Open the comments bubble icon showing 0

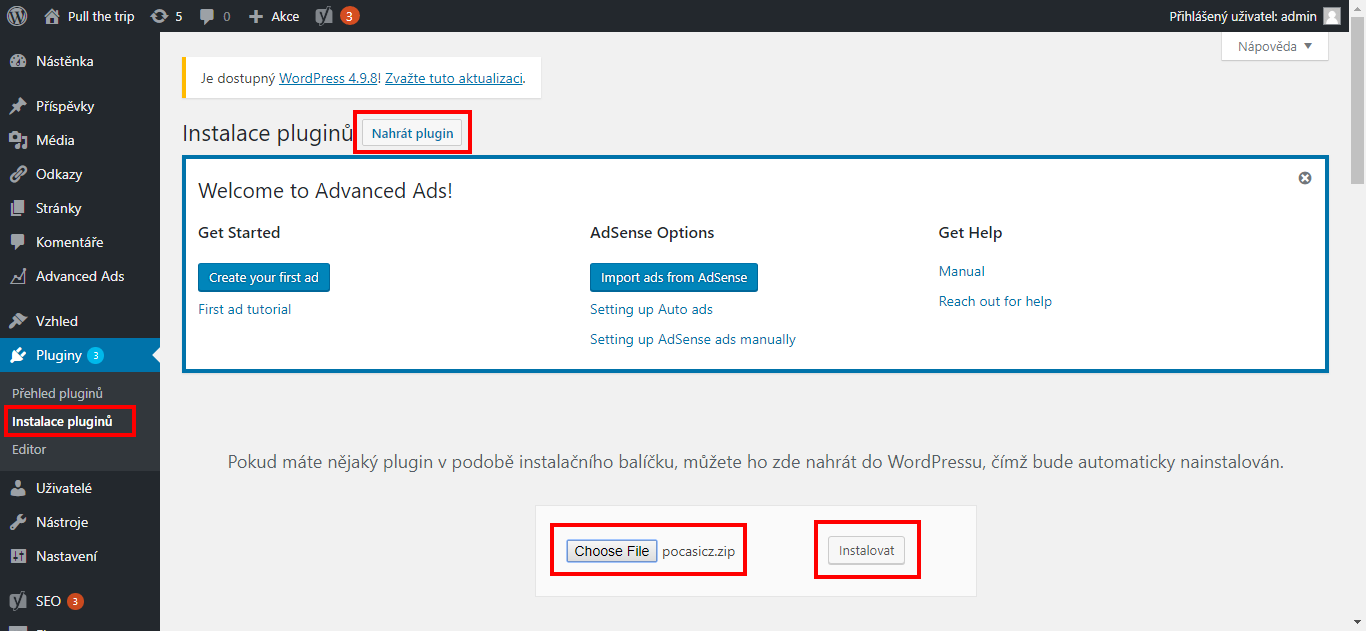tap(207, 16)
